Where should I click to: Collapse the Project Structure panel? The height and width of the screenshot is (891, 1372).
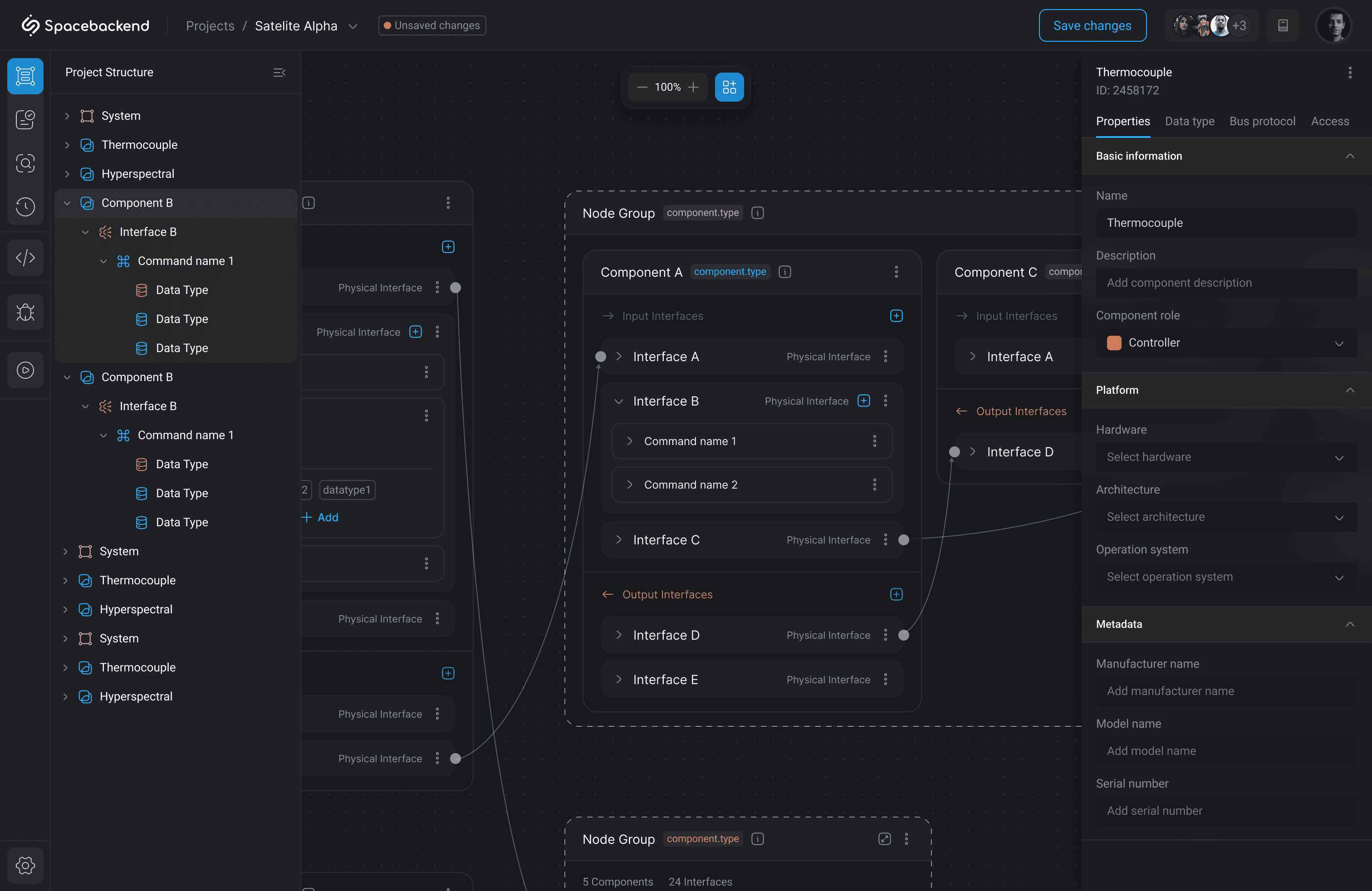click(x=279, y=73)
